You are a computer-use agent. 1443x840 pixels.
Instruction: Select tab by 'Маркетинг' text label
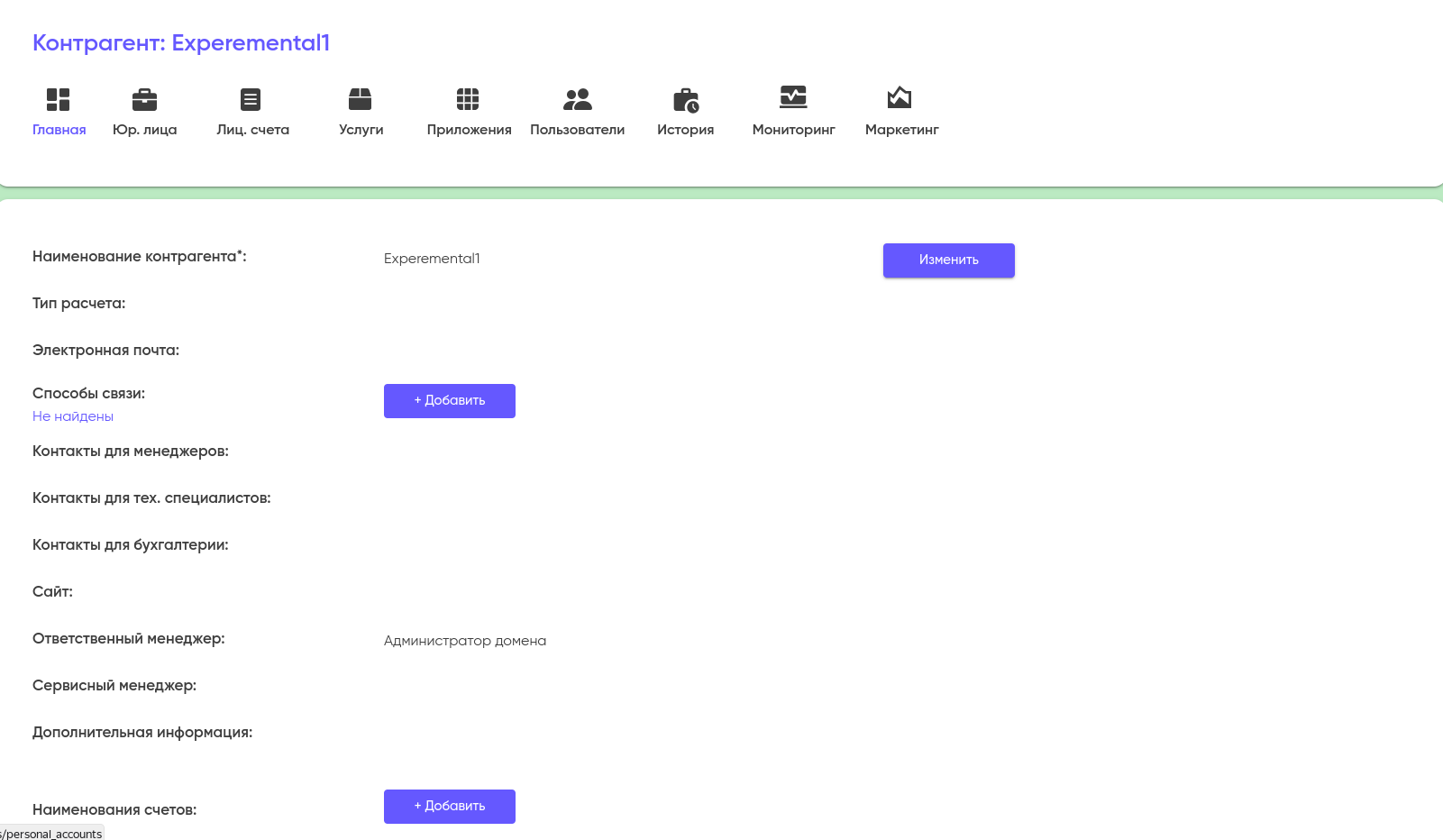click(x=901, y=130)
